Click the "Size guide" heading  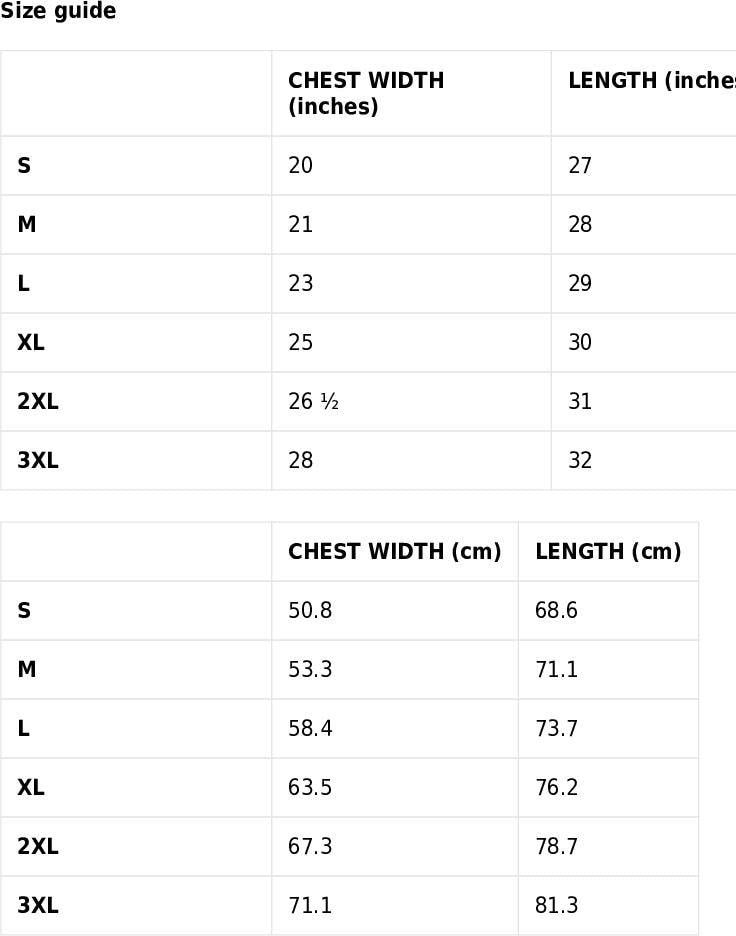click(x=58, y=12)
